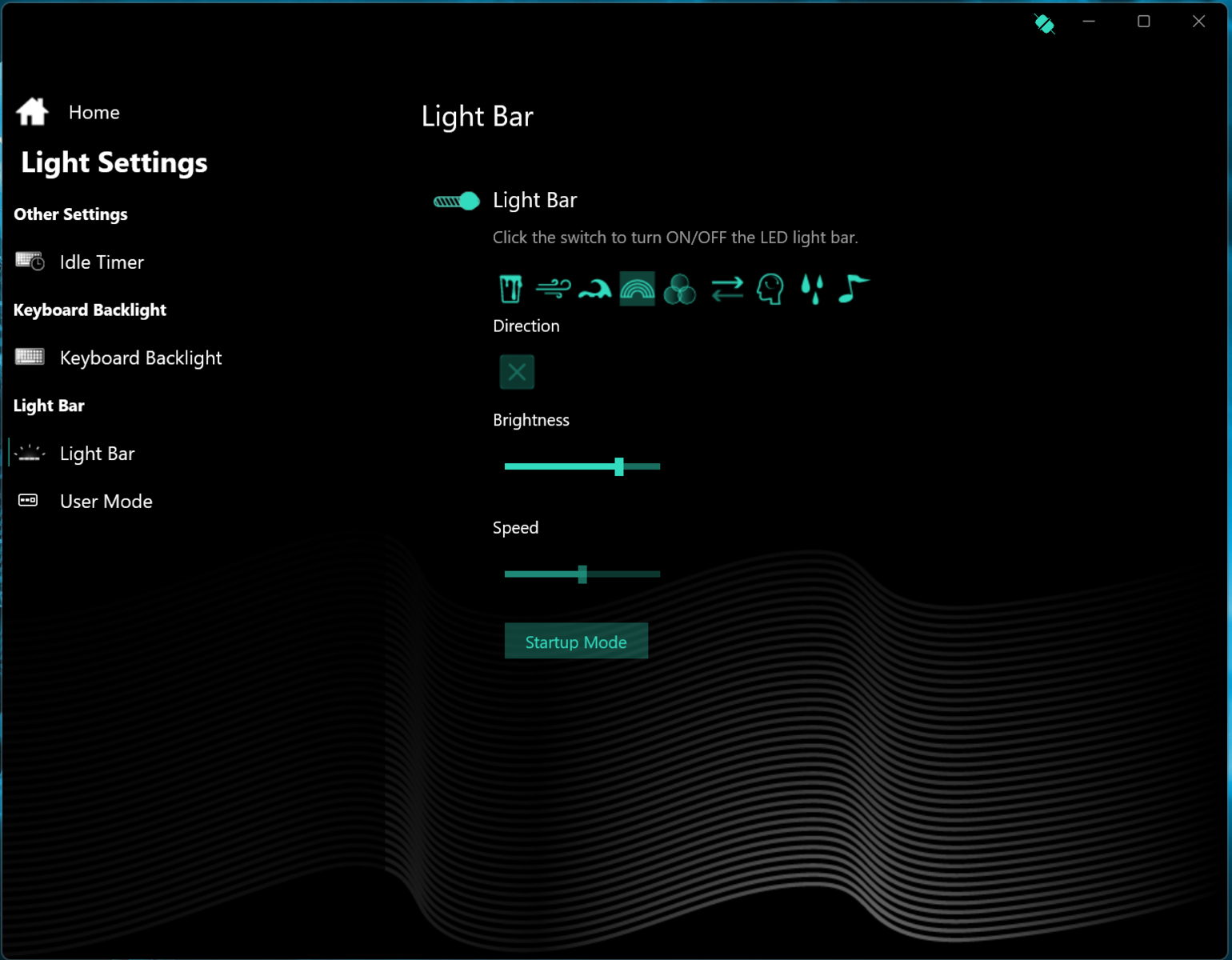Choose the head profile light effect

coord(770,289)
